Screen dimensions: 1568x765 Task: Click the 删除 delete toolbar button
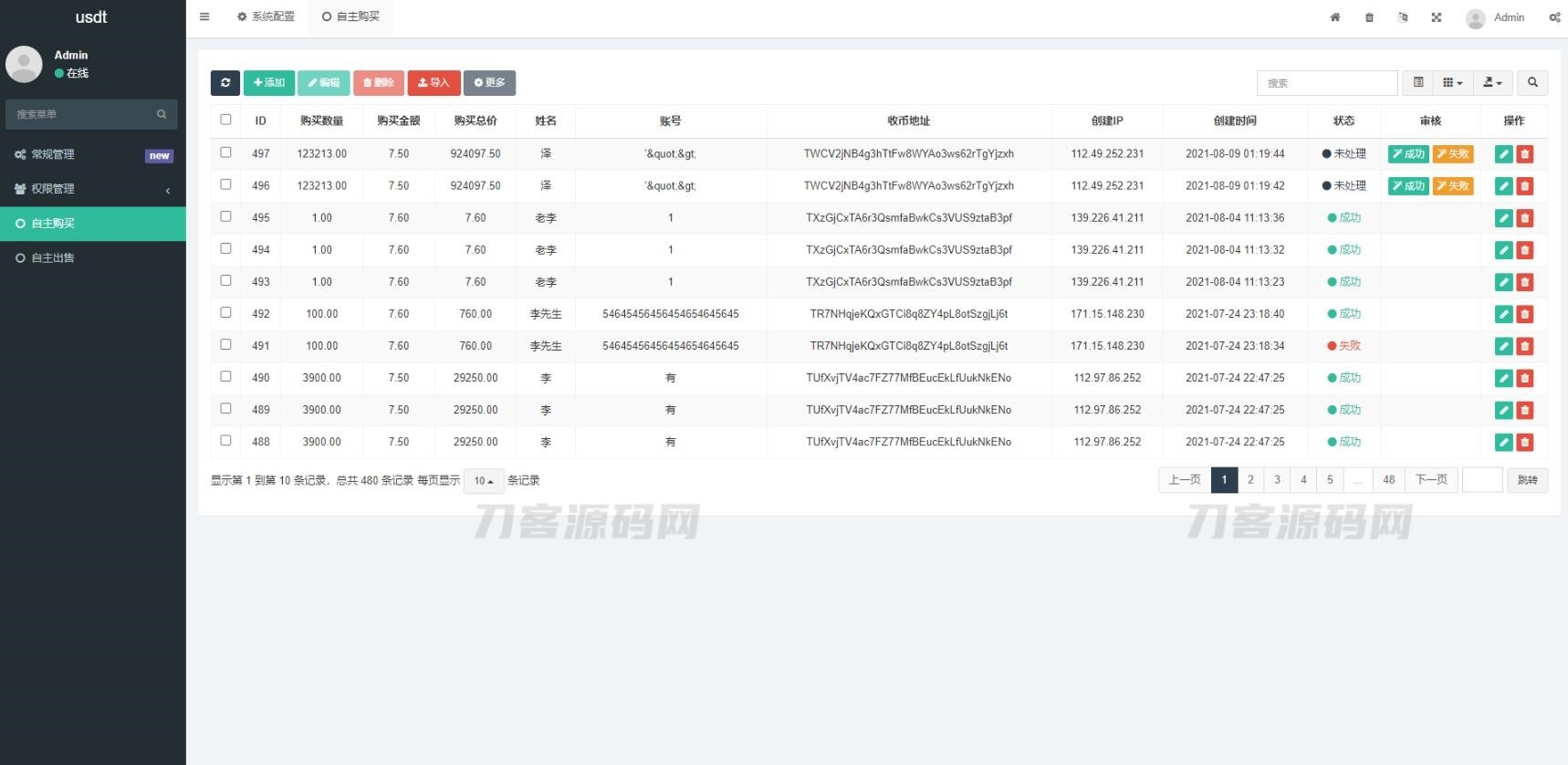point(379,82)
